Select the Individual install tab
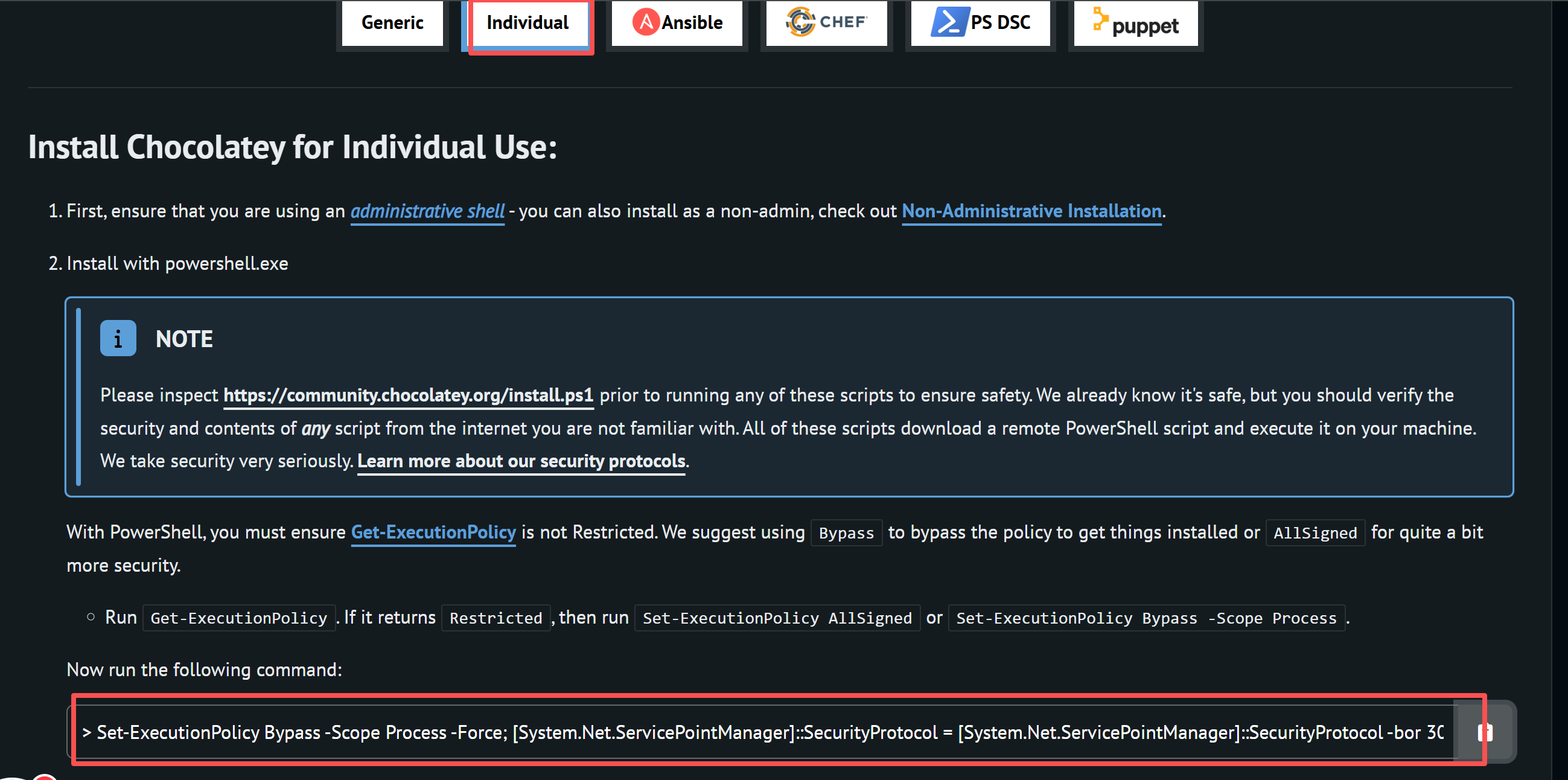 point(527,22)
